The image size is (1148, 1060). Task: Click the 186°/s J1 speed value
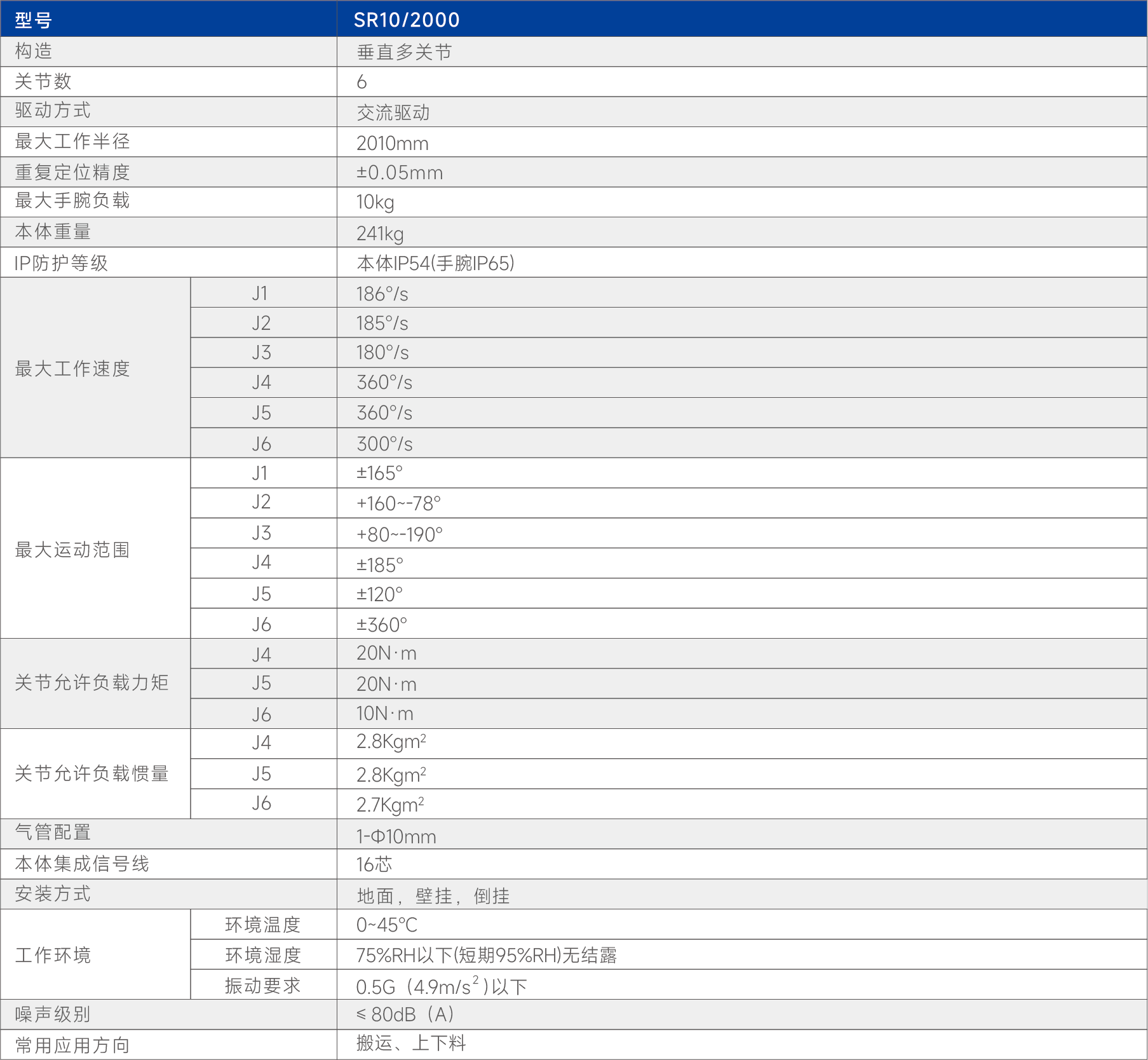(382, 294)
